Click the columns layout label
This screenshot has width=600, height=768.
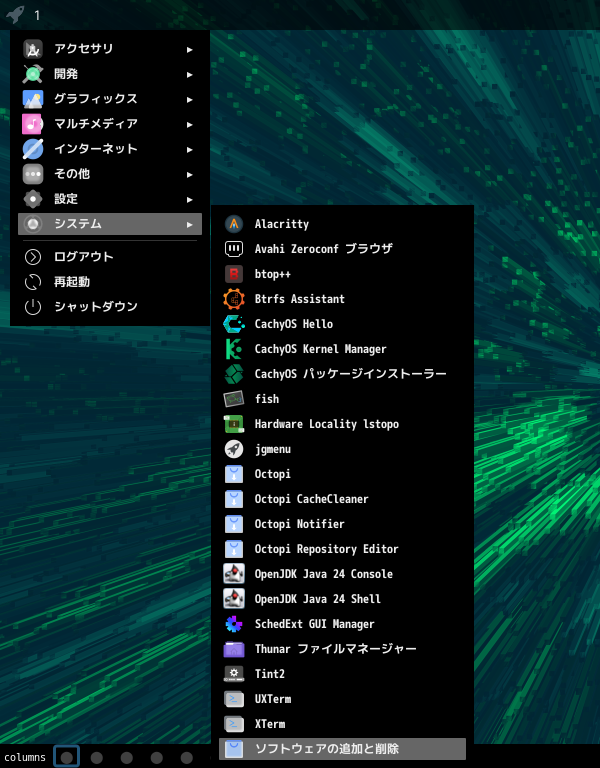point(25,757)
